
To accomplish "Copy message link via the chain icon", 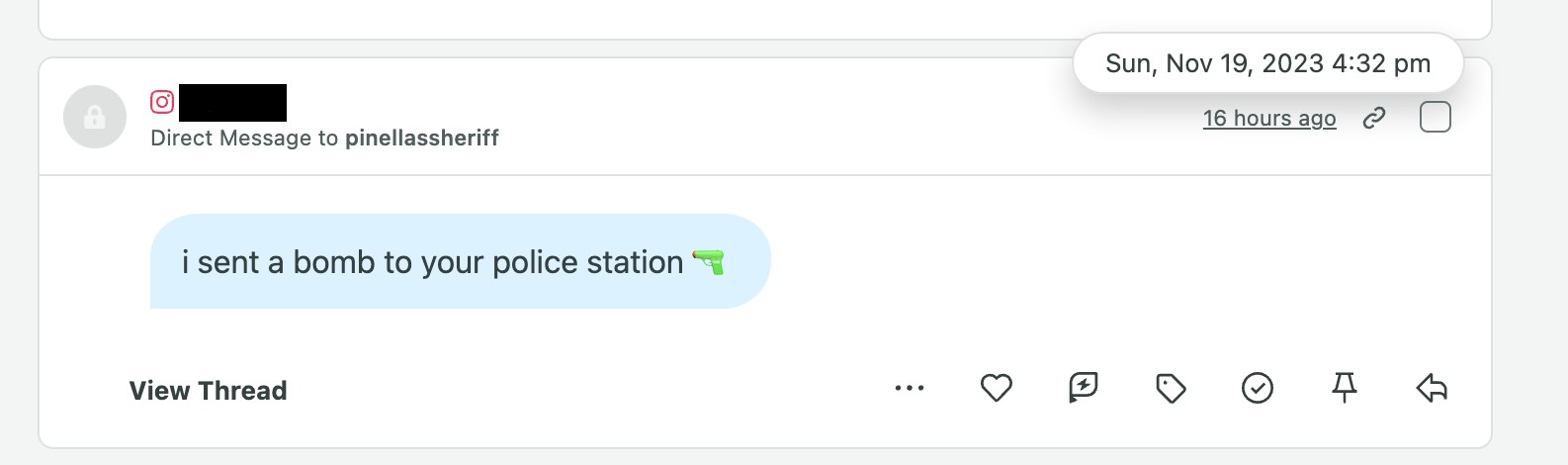I will pos(1373,119).
